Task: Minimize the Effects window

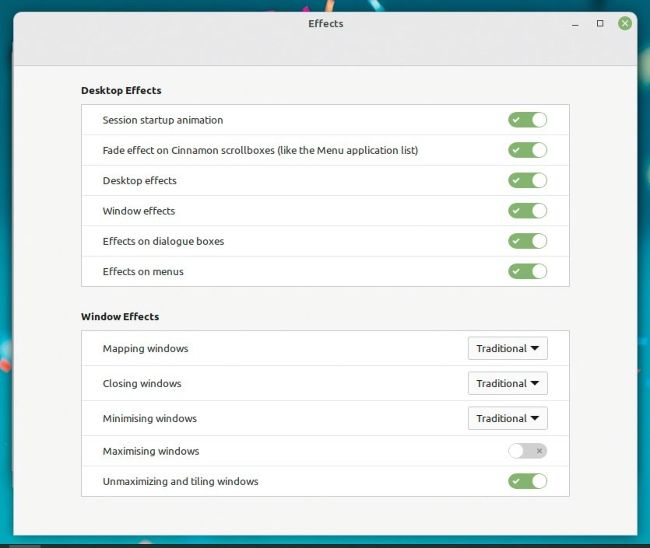Action: tap(574, 23)
